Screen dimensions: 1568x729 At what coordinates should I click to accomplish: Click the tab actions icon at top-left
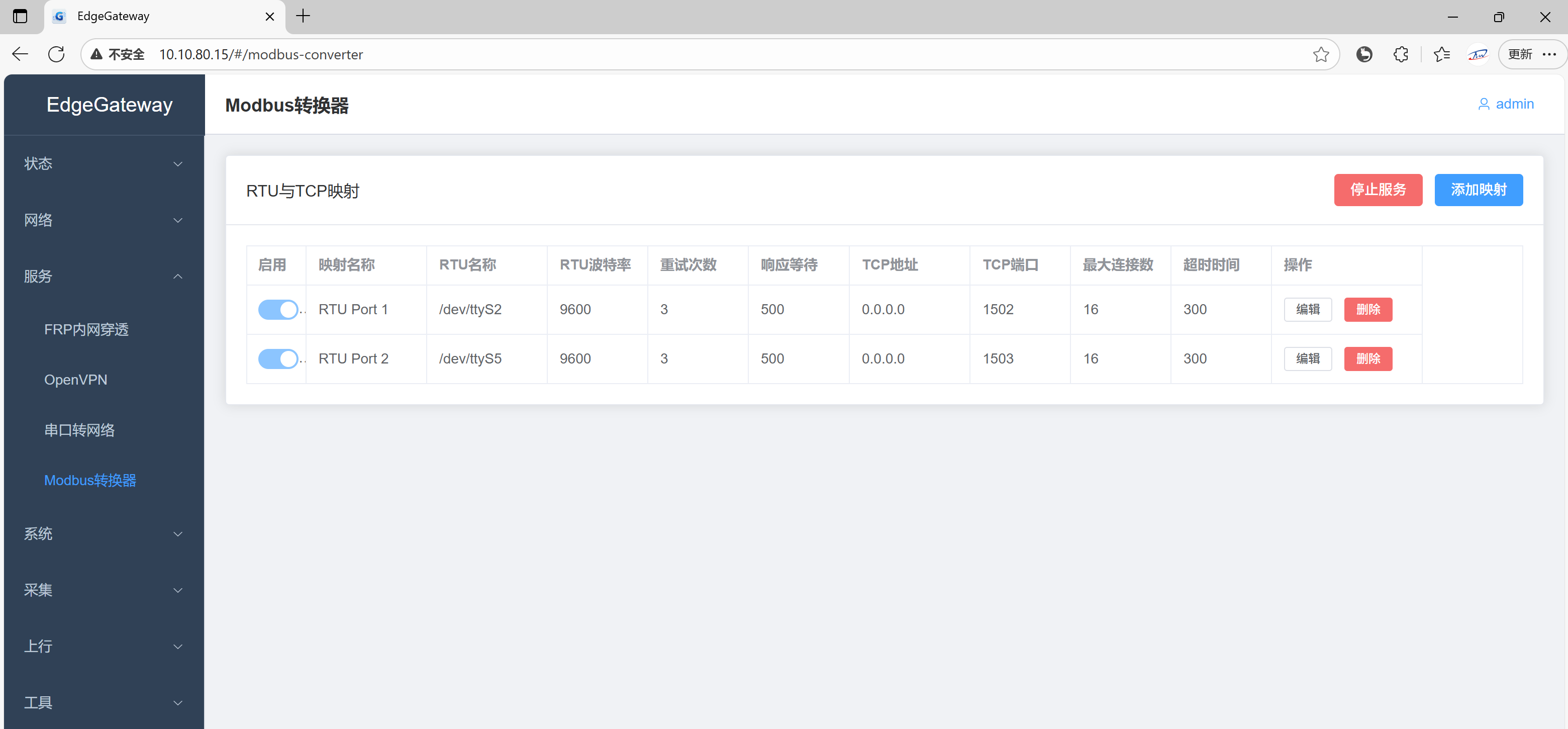20,16
